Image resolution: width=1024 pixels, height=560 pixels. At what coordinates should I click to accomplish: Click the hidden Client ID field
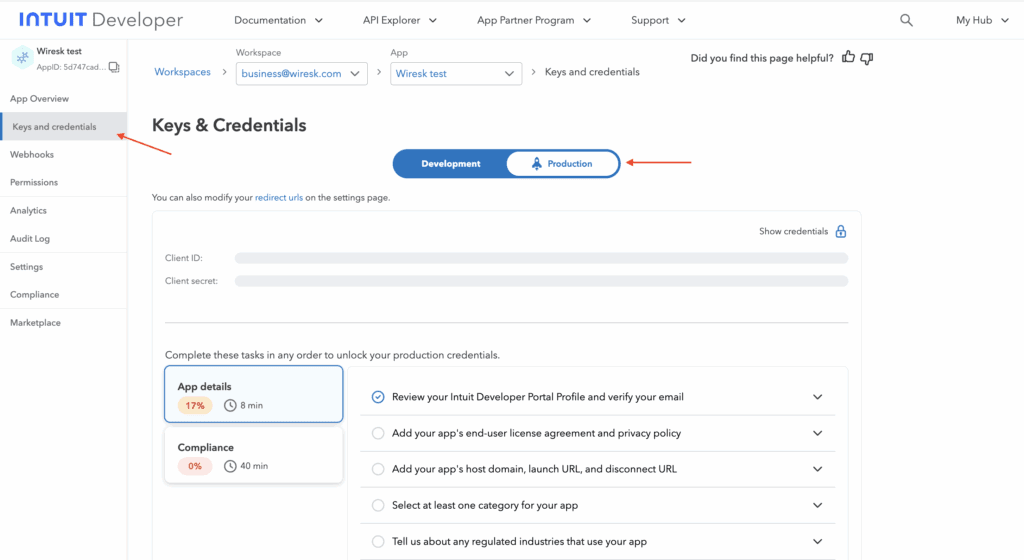(541, 258)
